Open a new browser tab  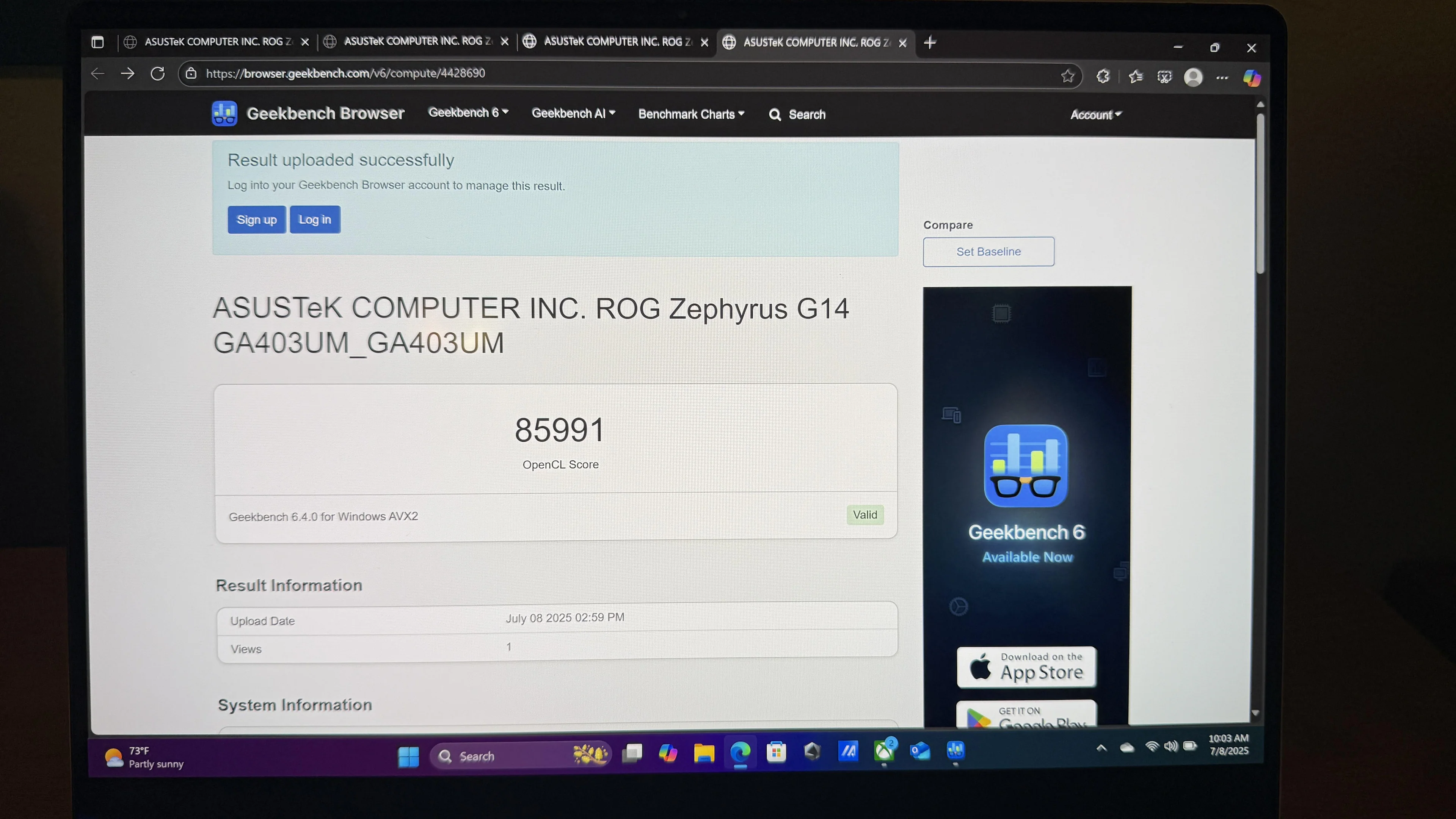click(x=930, y=42)
